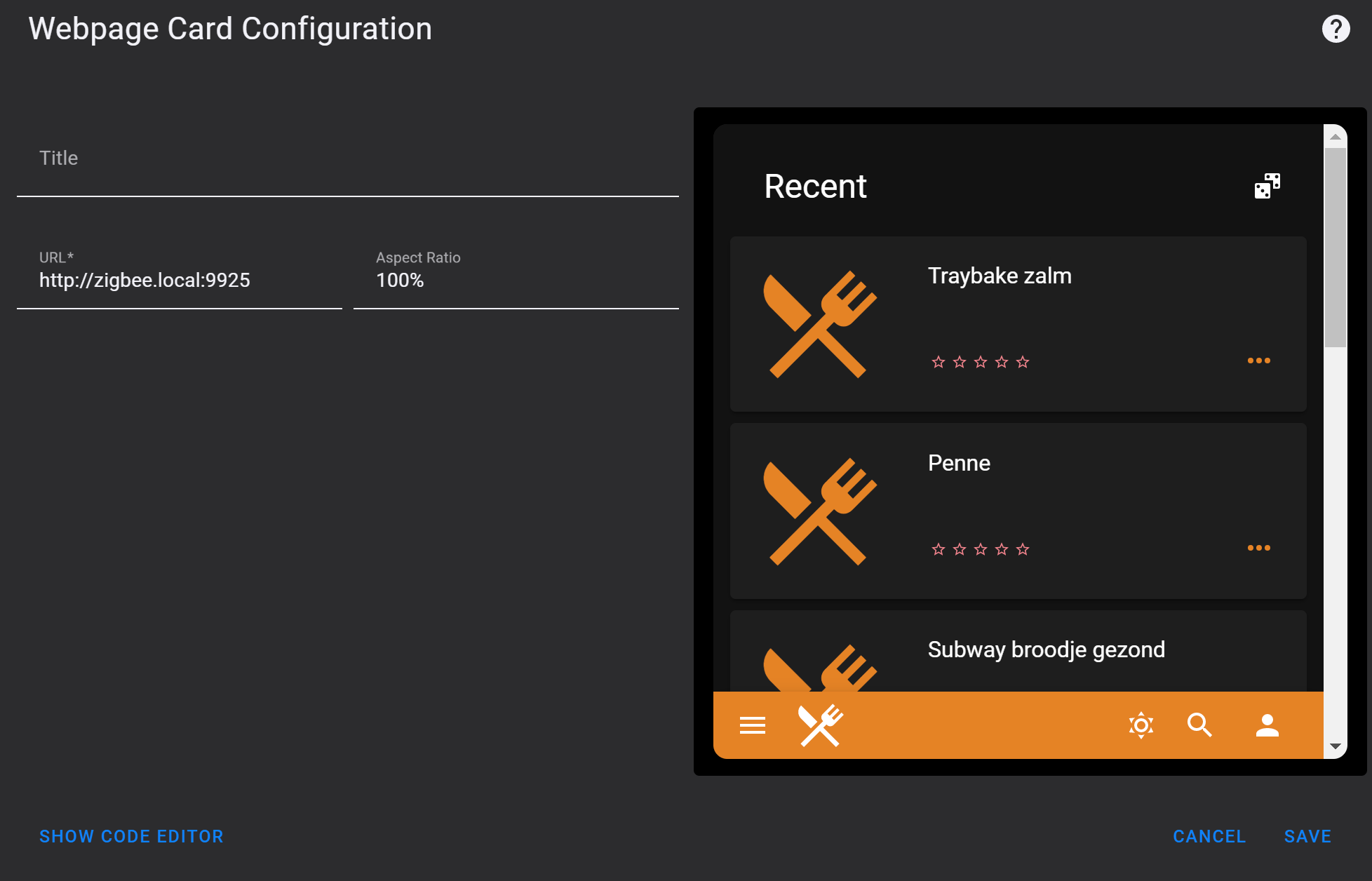Image resolution: width=1372 pixels, height=881 pixels.
Task: Click the URL input field
Action: [180, 271]
